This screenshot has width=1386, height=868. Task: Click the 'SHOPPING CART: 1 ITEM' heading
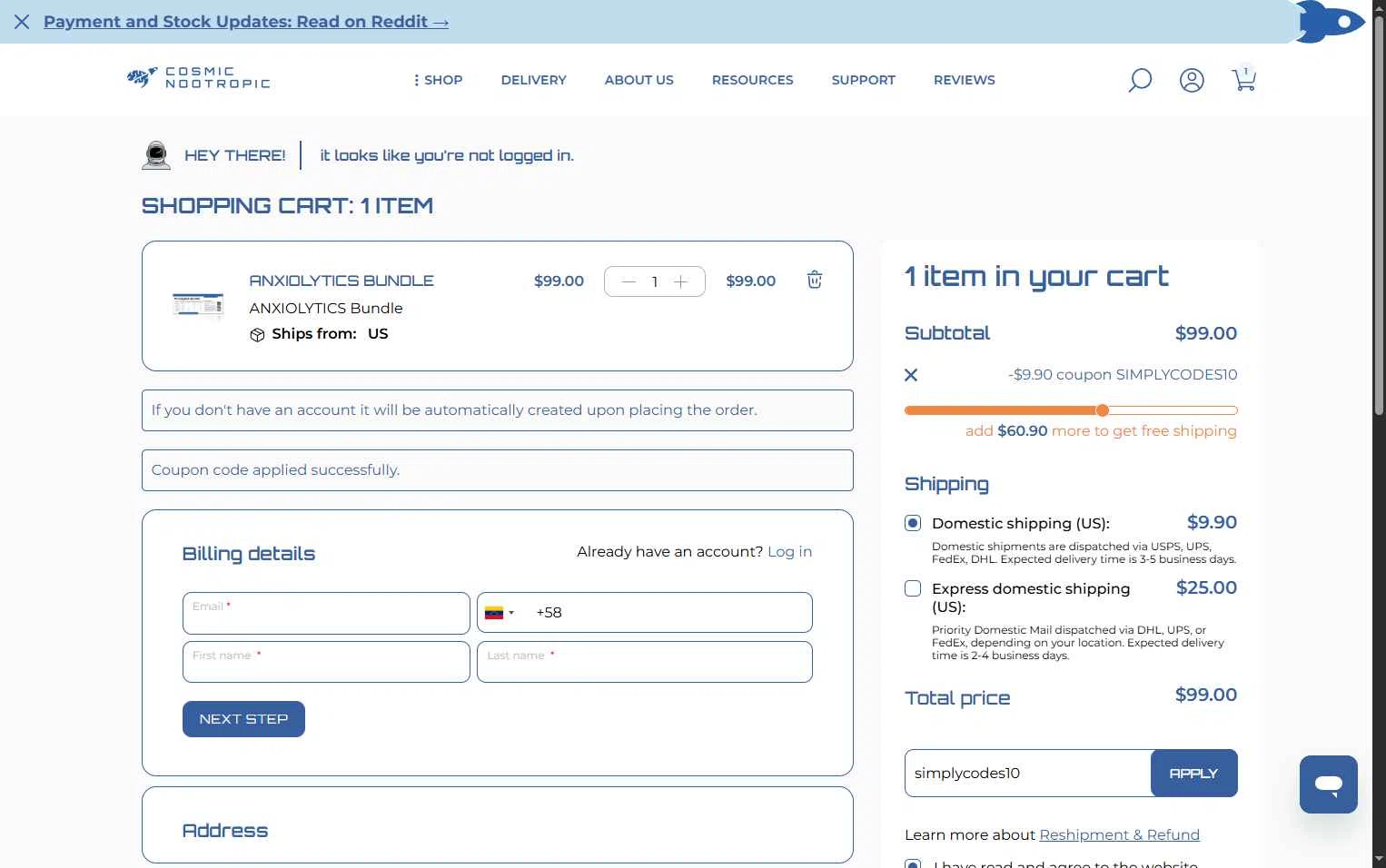click(287, 206)
